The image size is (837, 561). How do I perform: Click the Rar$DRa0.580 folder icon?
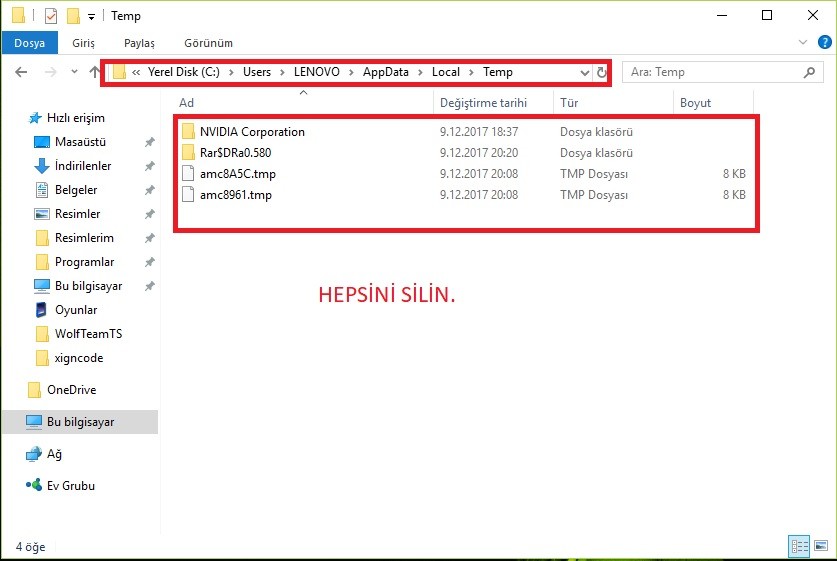point(188,153)
